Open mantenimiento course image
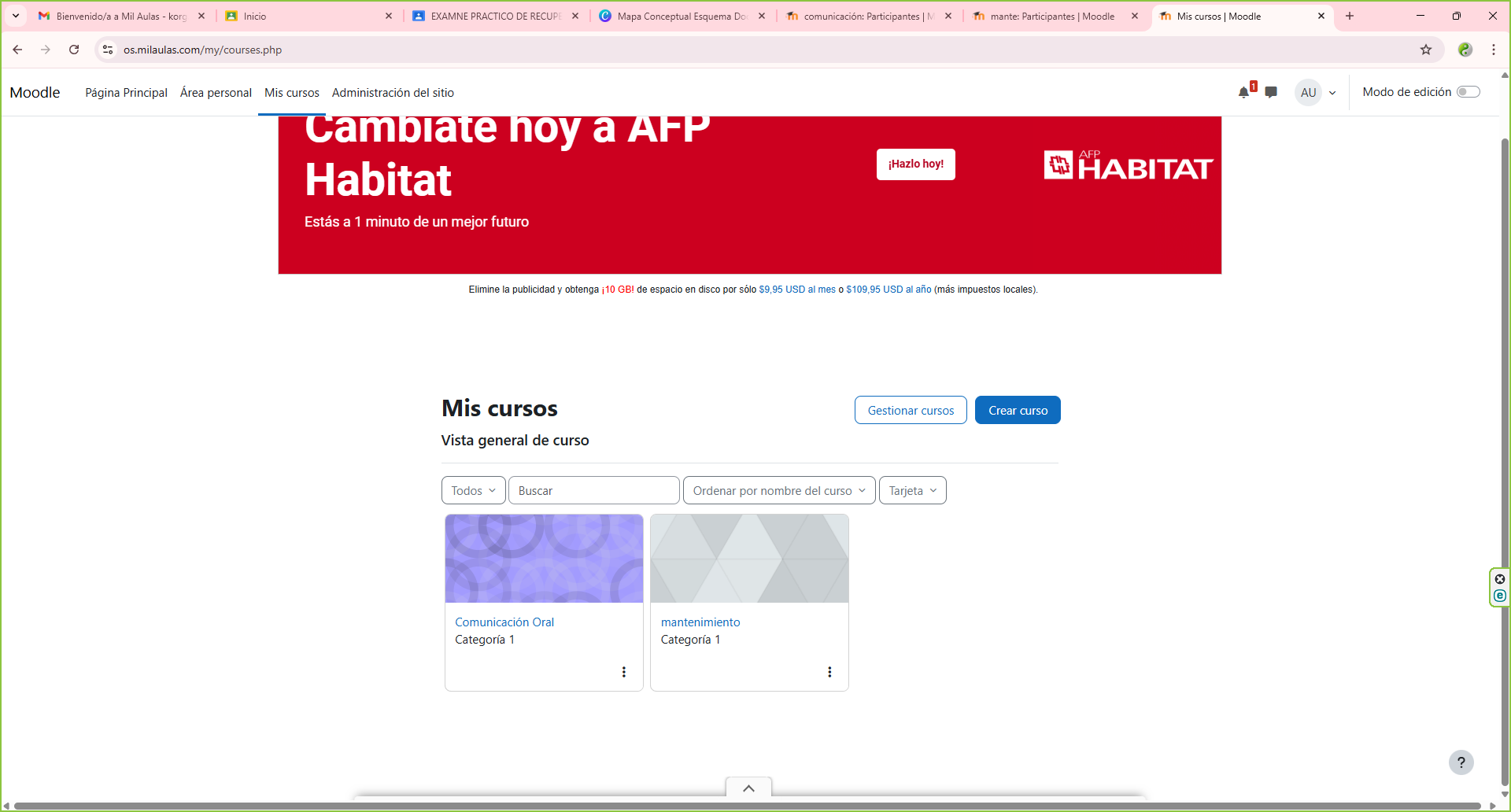This screenshot has height=812, width=1511. coord(749,559)
